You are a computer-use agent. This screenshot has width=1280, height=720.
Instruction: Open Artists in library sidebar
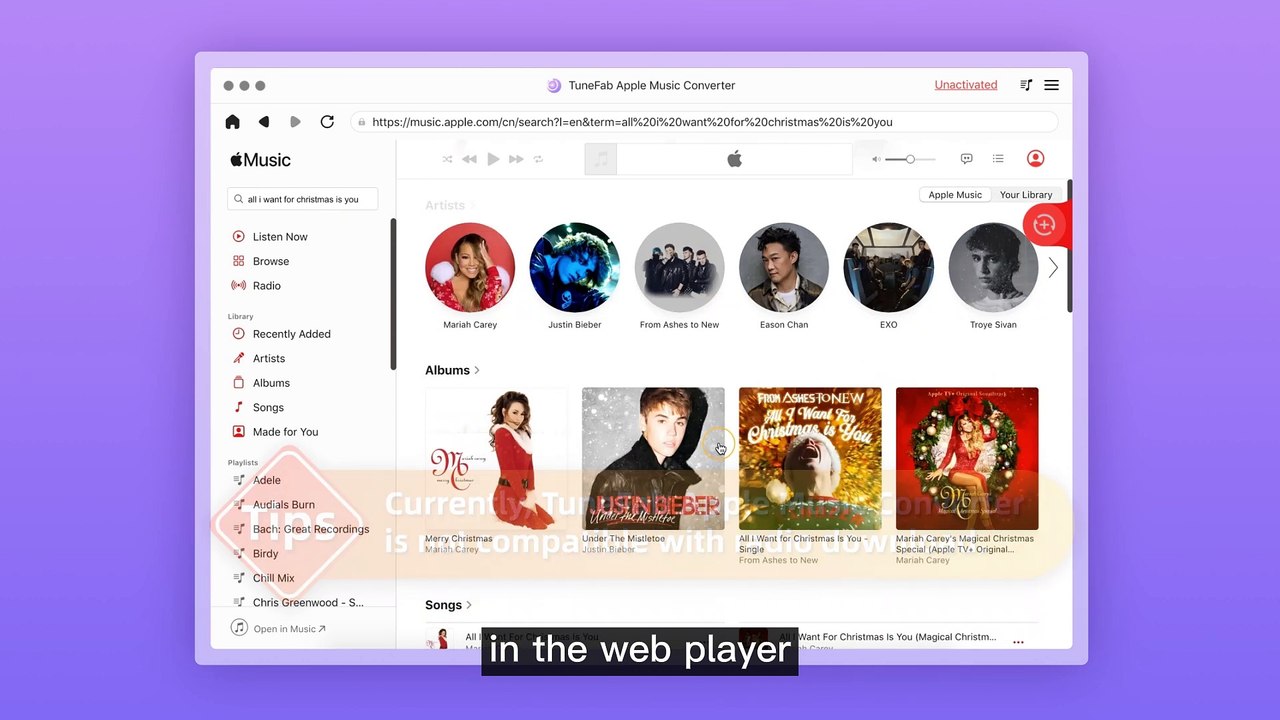click(x=269, y=359)
